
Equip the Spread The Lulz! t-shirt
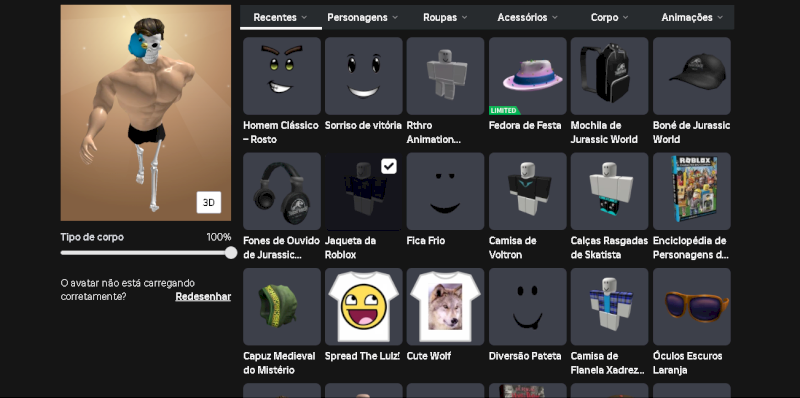click(364, 306)
